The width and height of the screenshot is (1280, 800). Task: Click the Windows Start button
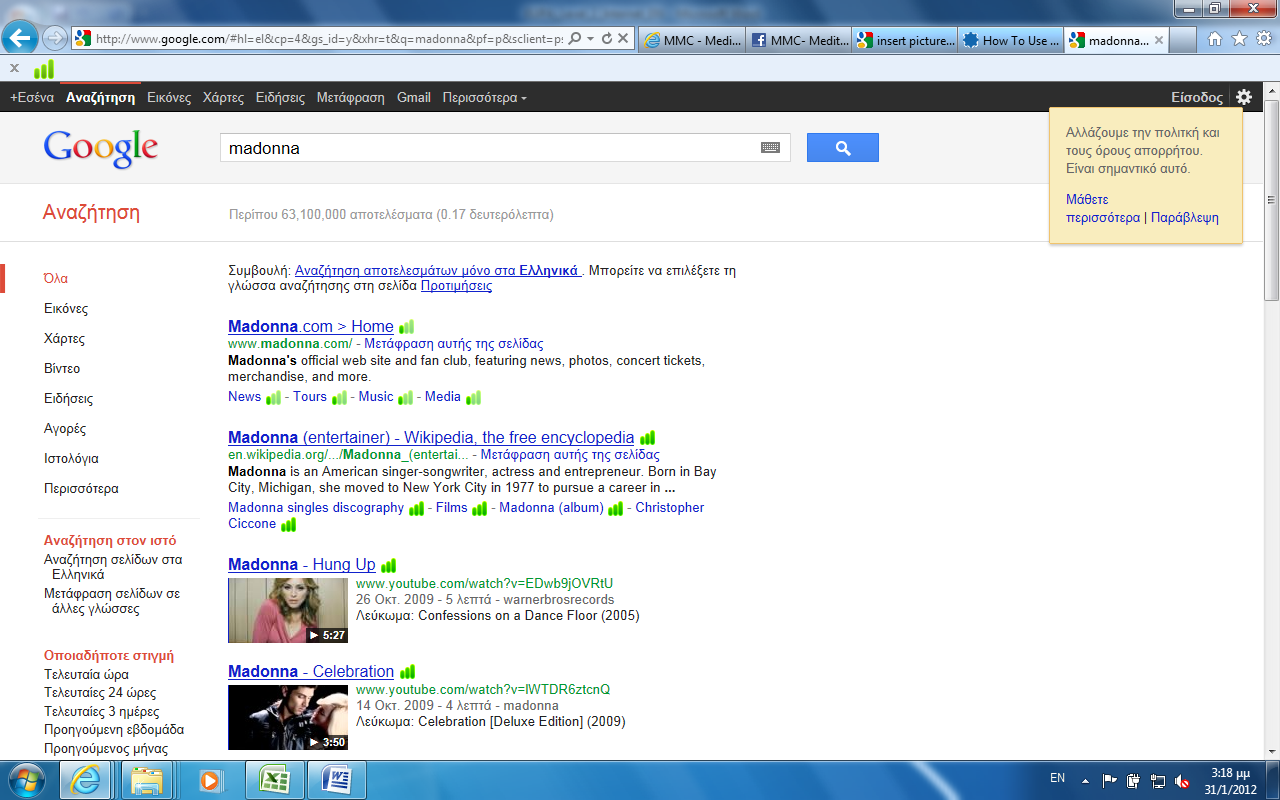(25, 780)
